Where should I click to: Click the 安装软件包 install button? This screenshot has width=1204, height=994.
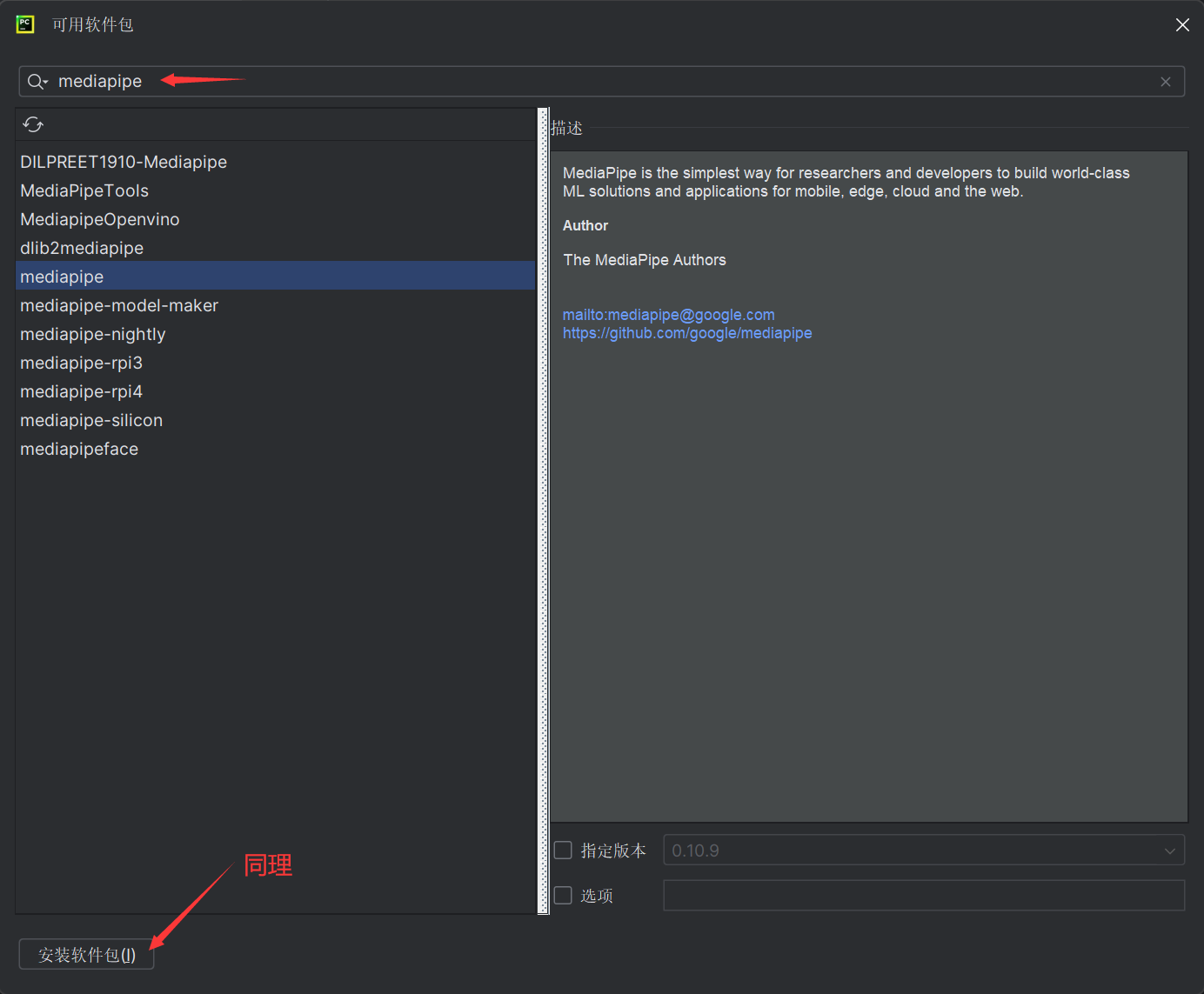(86, 955)
